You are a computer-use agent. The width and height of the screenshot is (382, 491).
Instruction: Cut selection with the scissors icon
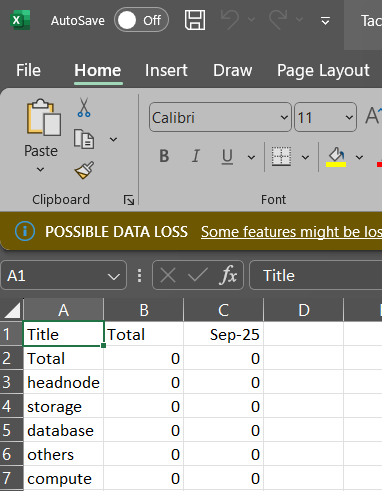click(84, 107)
